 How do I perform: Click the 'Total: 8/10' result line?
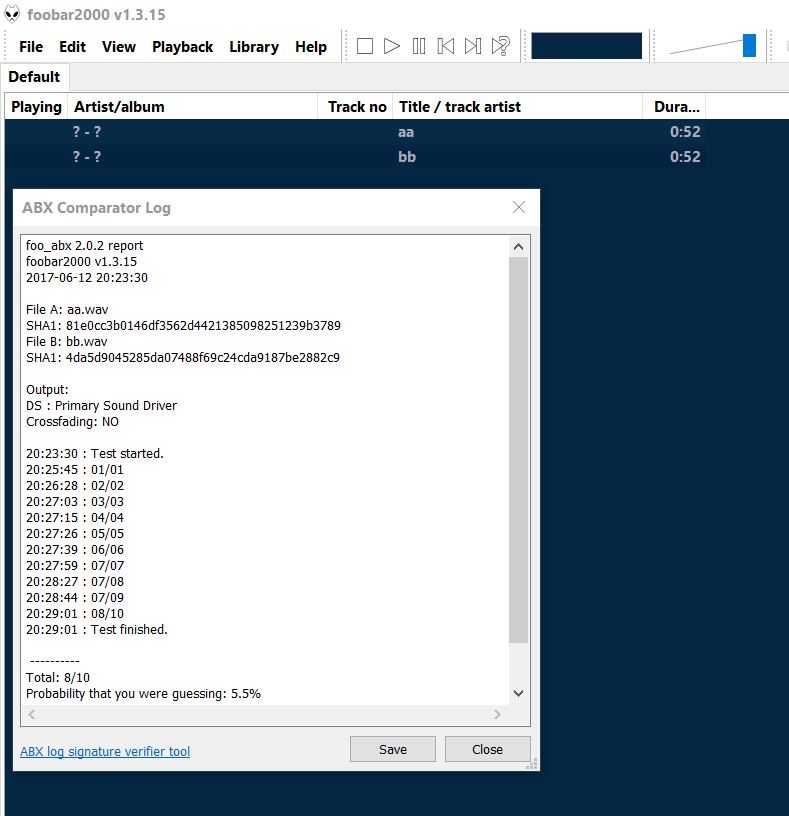tap(58, 678)
